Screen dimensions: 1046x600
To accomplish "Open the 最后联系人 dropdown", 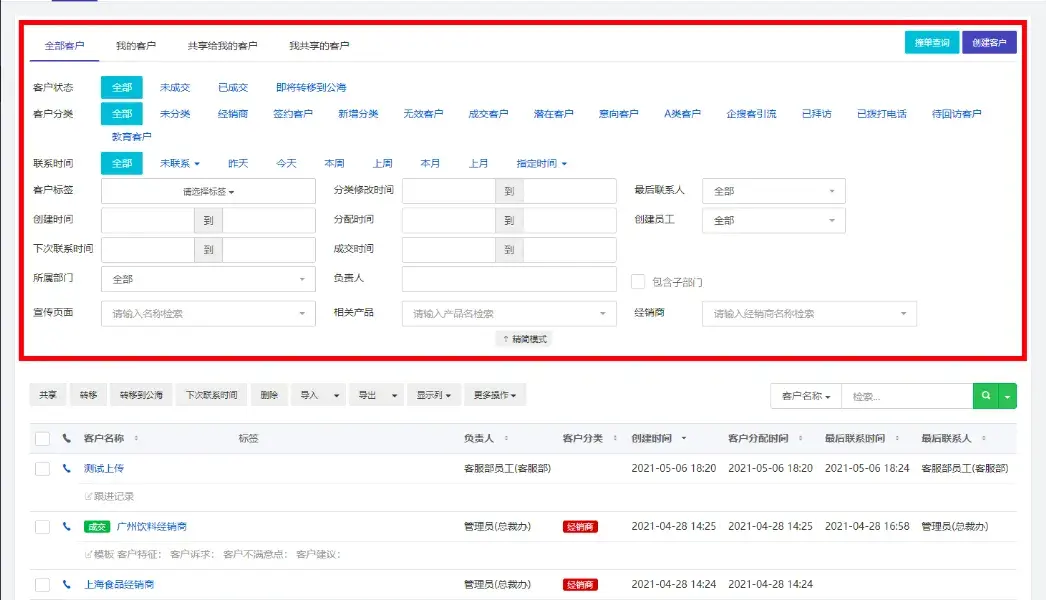I will [774, 191].
